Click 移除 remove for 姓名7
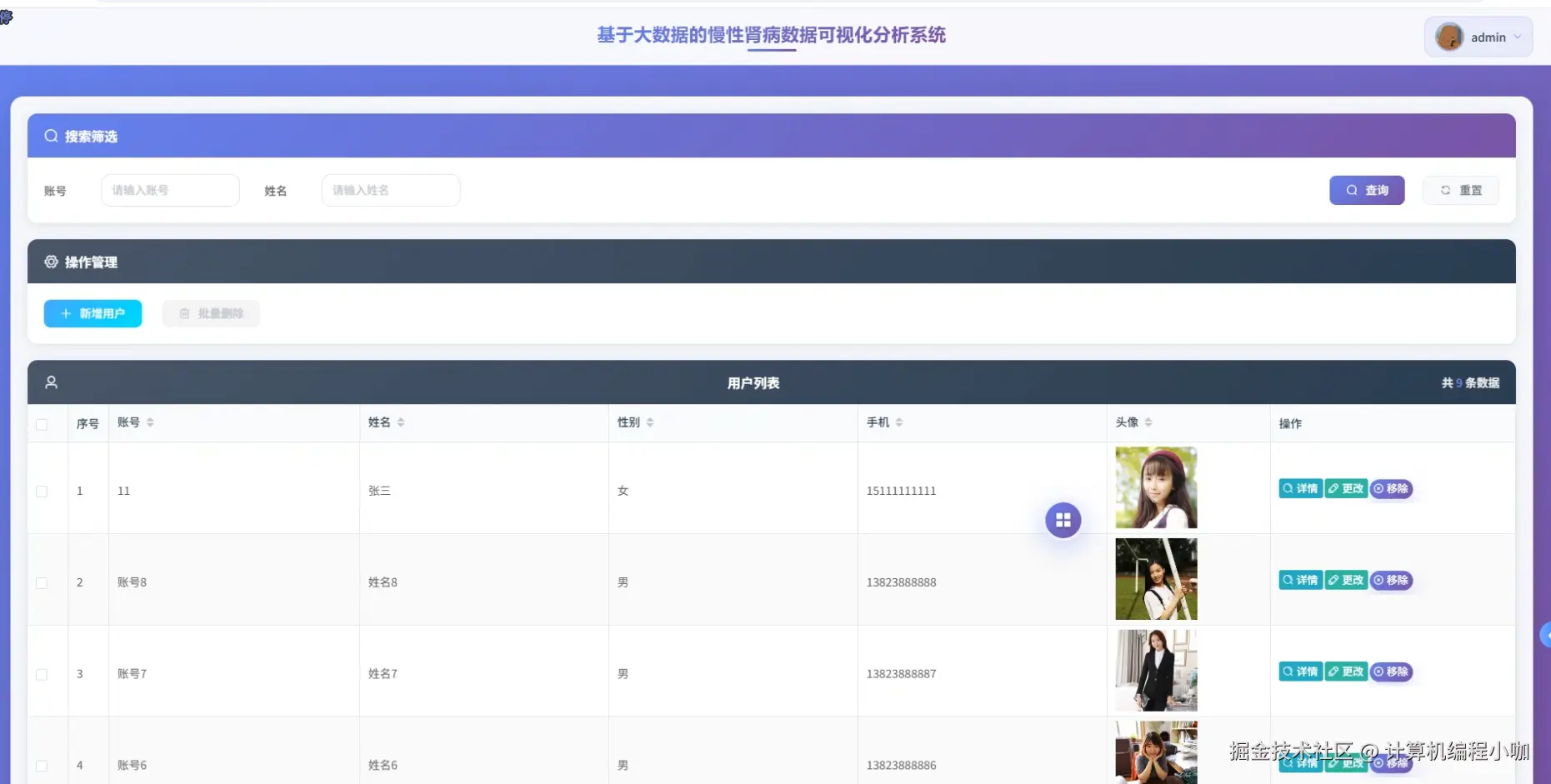The height and width of the screenshot is (784, 1551). [x=1391, y=672]
